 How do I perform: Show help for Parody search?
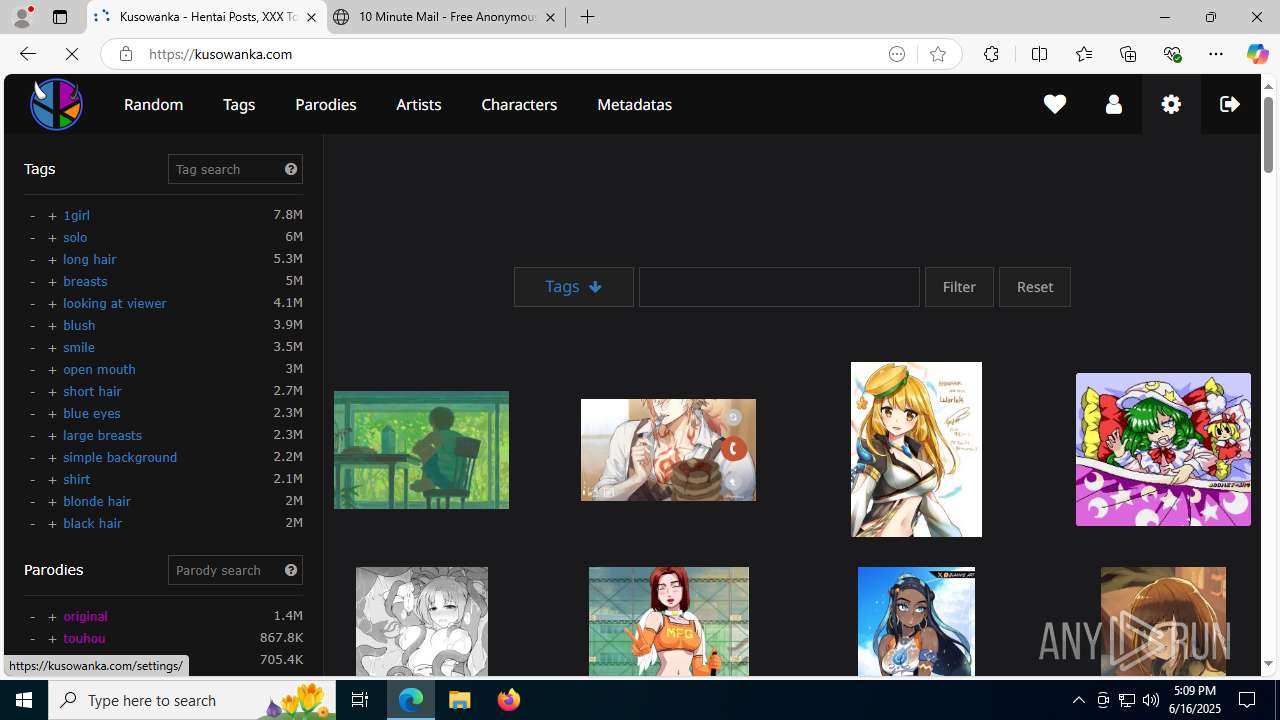291,570
